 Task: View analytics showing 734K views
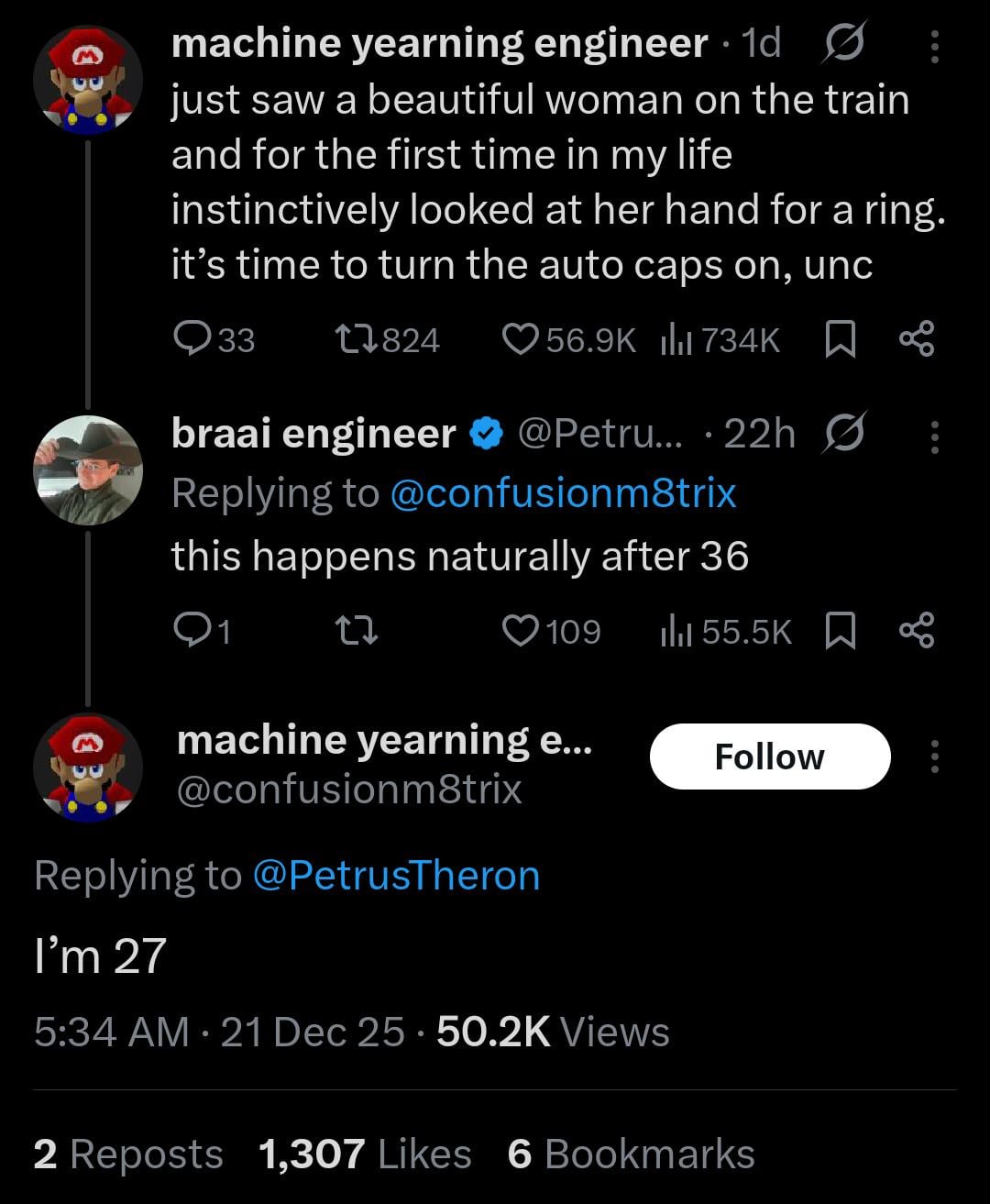[x=720, y=340]
